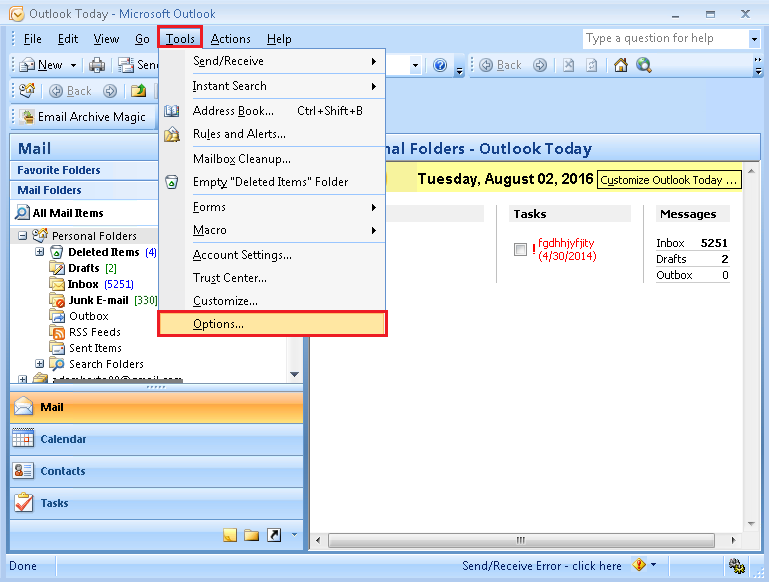This screenshot has width=769, height=582.
Task: Select Account Settings menu entry
Action: click(272, 255)
